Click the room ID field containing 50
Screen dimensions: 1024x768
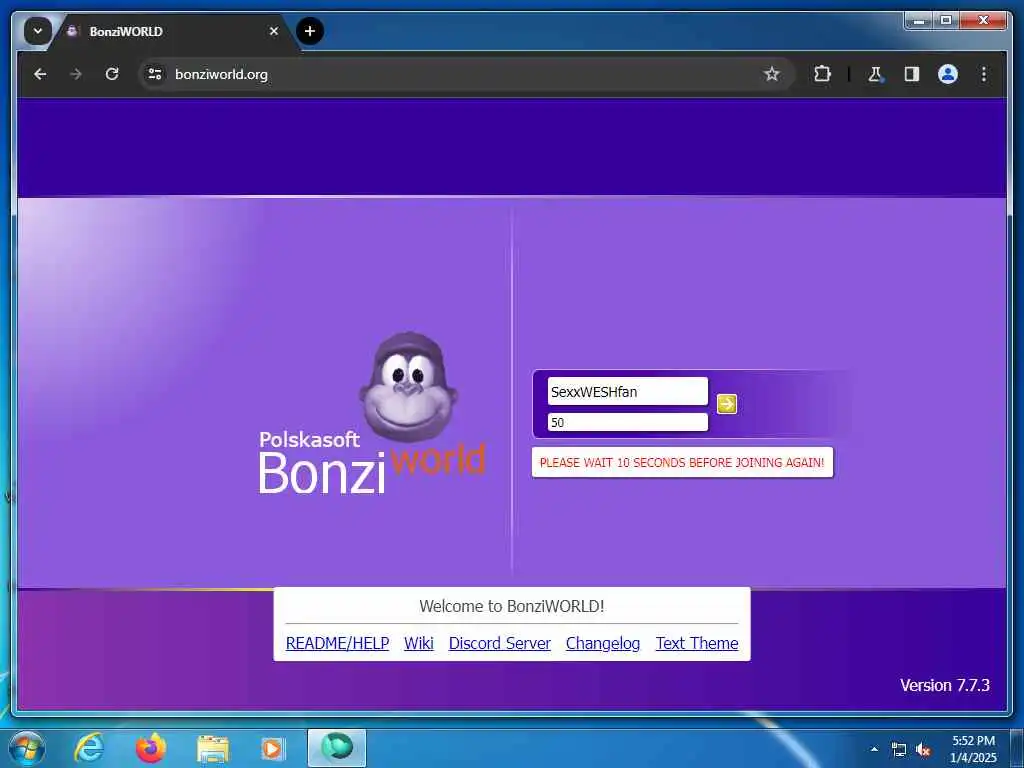627,422
